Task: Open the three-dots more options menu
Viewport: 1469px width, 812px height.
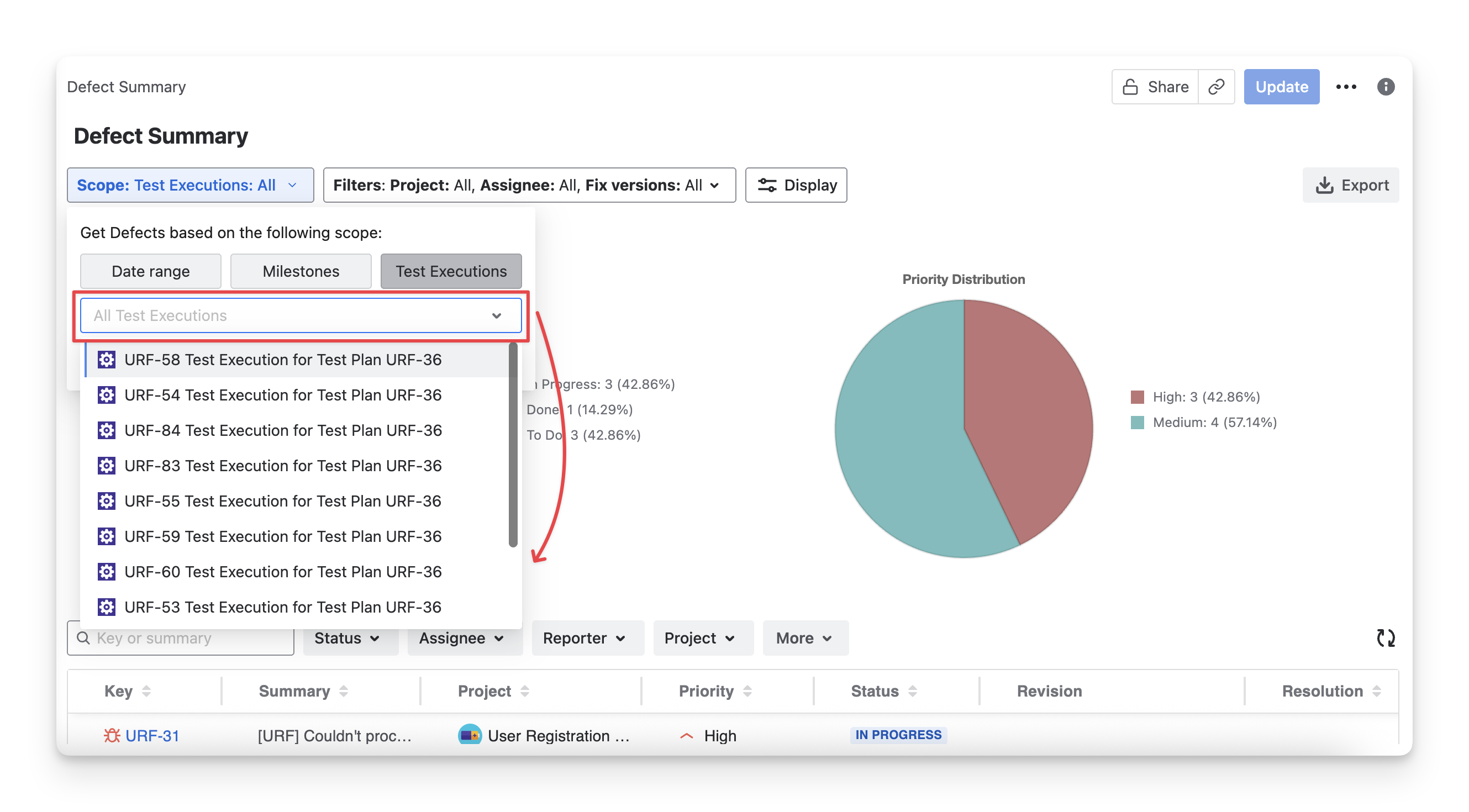Action: (1346, 87)
